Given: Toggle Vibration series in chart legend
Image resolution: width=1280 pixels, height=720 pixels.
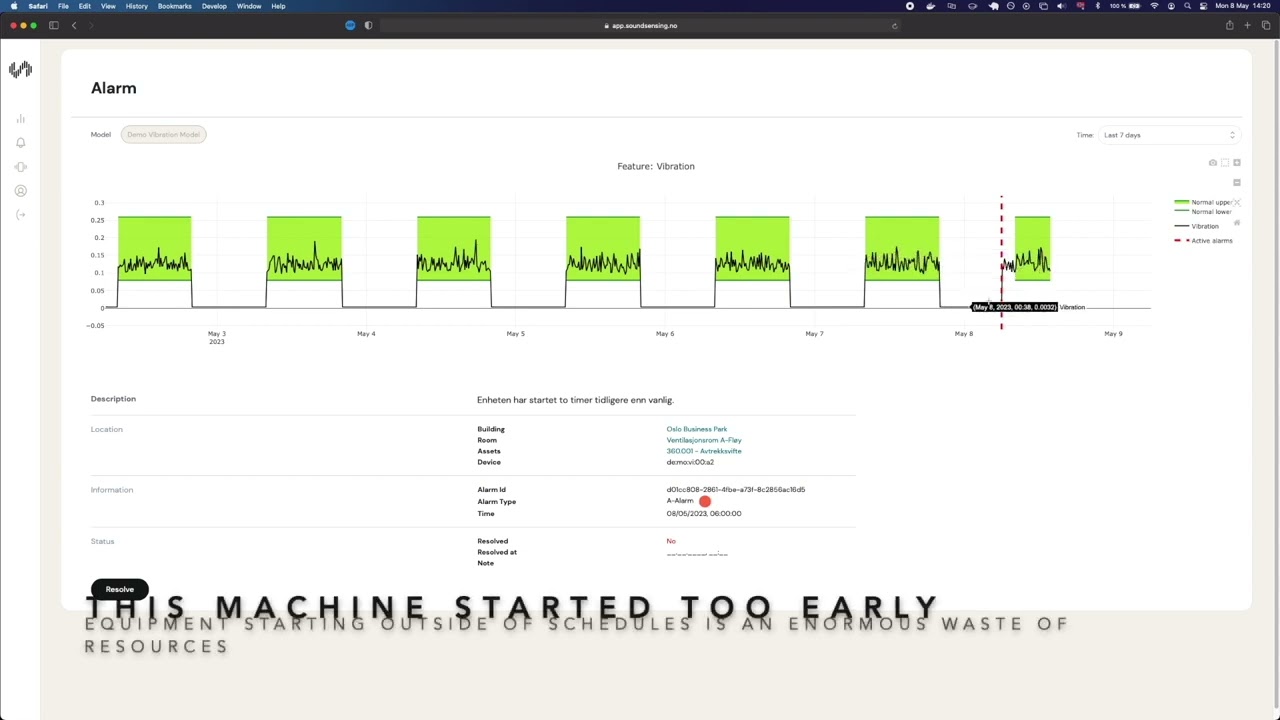Looking at the screenshot, I should pos(1197,226).
